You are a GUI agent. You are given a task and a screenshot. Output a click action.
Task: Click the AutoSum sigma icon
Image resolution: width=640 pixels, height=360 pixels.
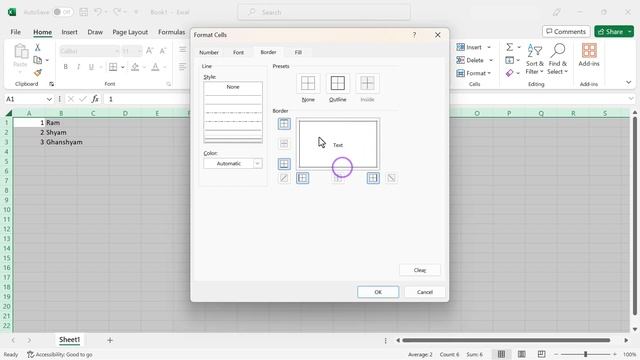click(509, 47)
